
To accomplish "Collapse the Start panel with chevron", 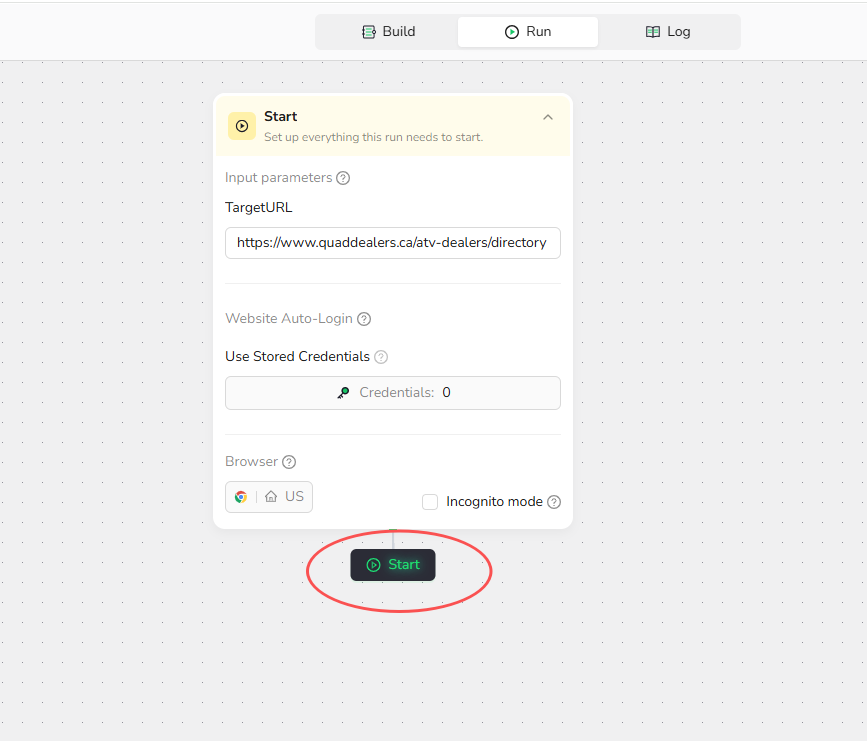I will pos(548,117).
